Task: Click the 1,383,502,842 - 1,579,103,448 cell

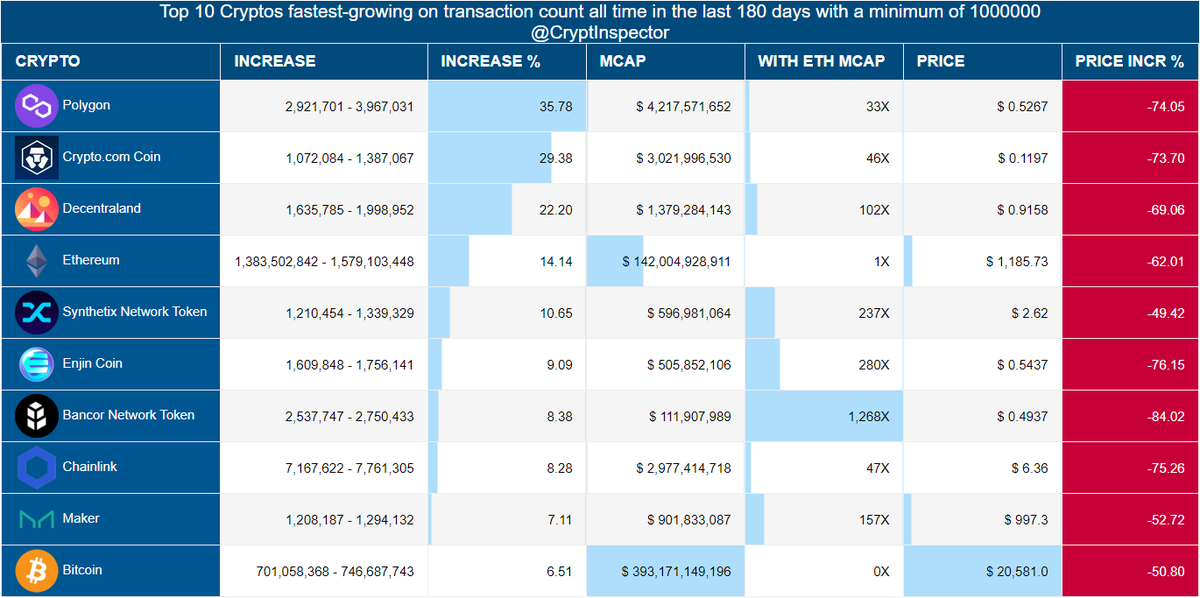Action: 324,261
